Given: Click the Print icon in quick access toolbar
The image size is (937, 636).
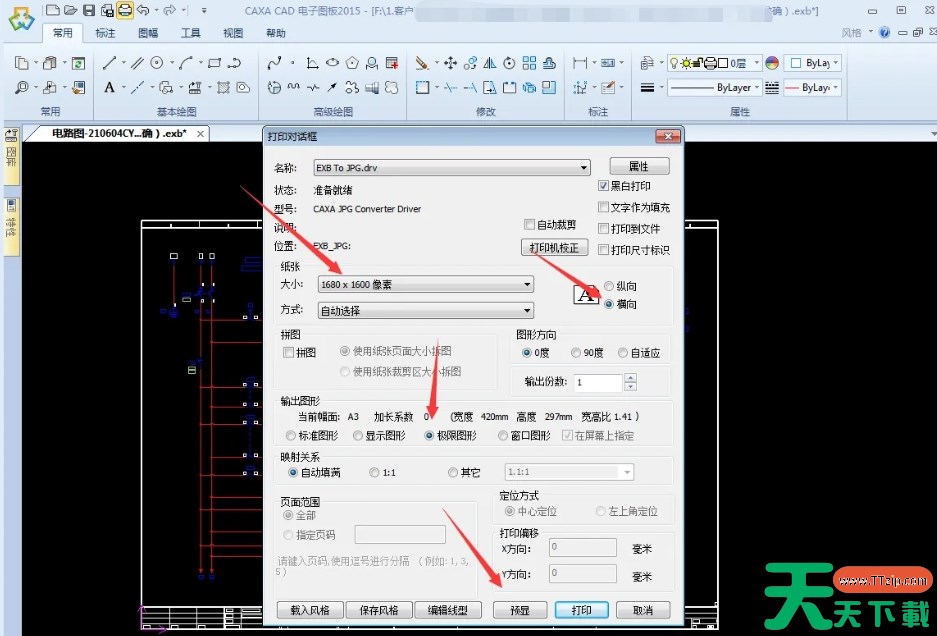Looking at the screenshot, I should [x=124, y=10].
